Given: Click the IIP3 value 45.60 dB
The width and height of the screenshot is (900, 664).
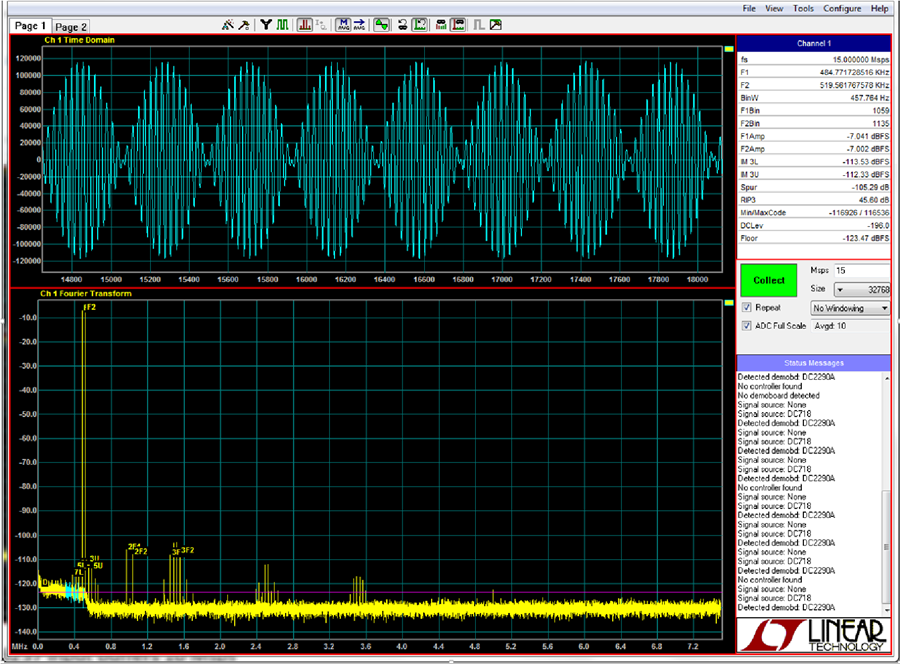Looking at the screenshot, I should (874, 200).
